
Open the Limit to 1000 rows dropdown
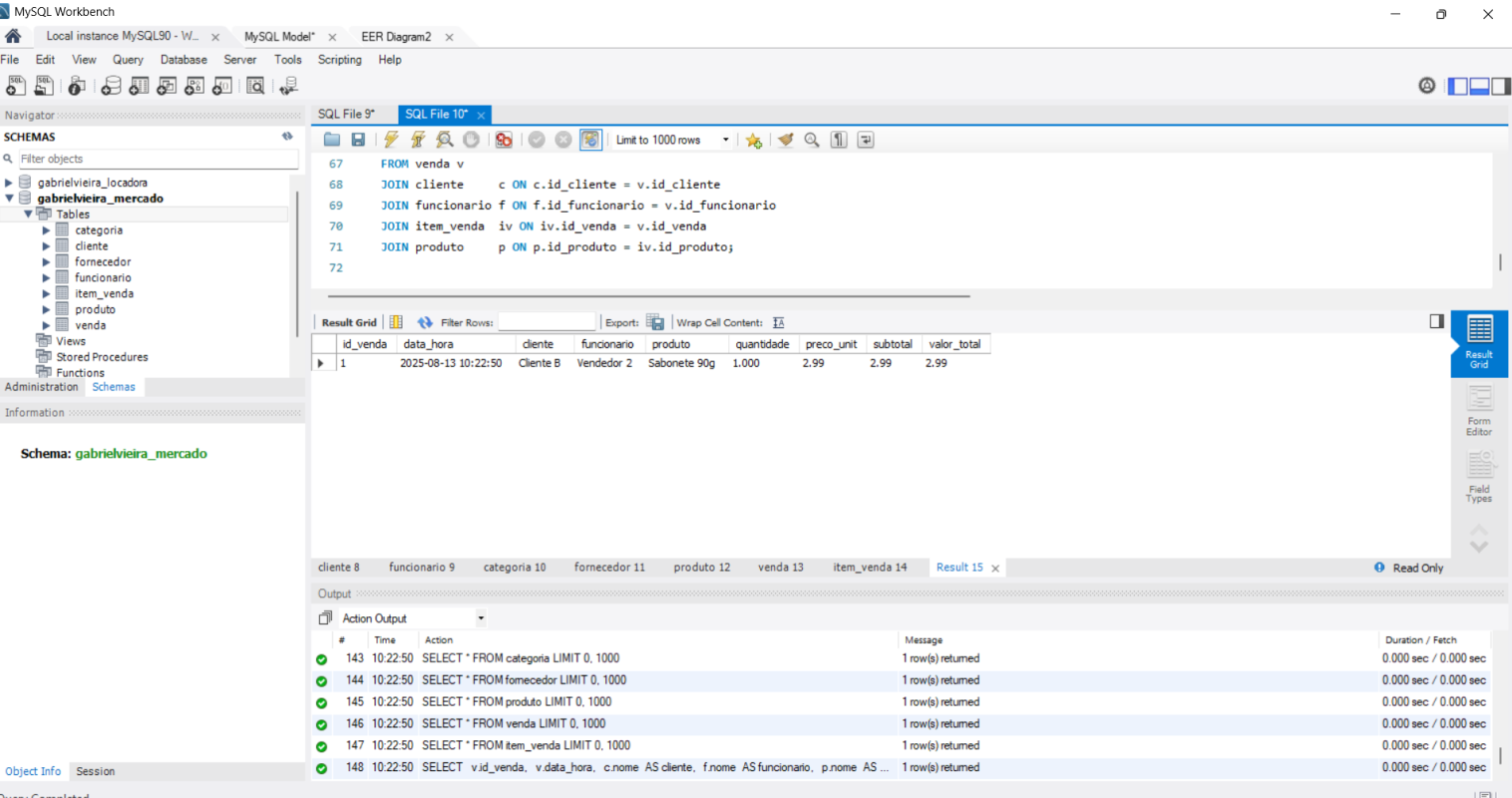tap(725, 140)
